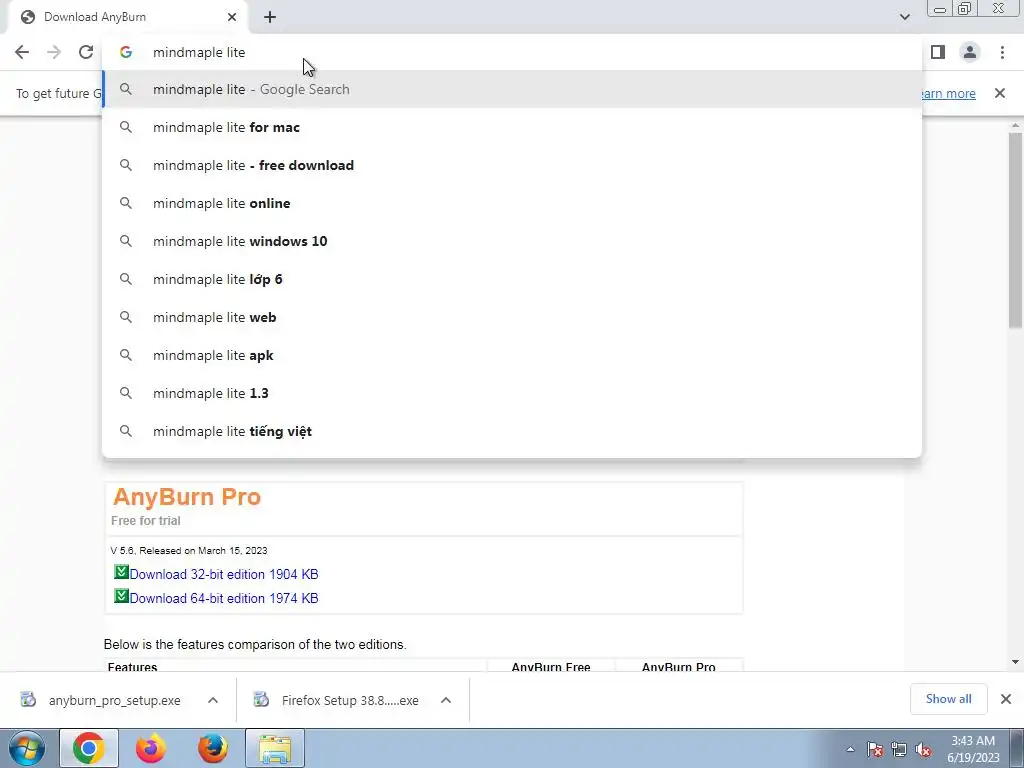
Task: Close the Download AnyBurn tab
Action: [x=232, y=17]
